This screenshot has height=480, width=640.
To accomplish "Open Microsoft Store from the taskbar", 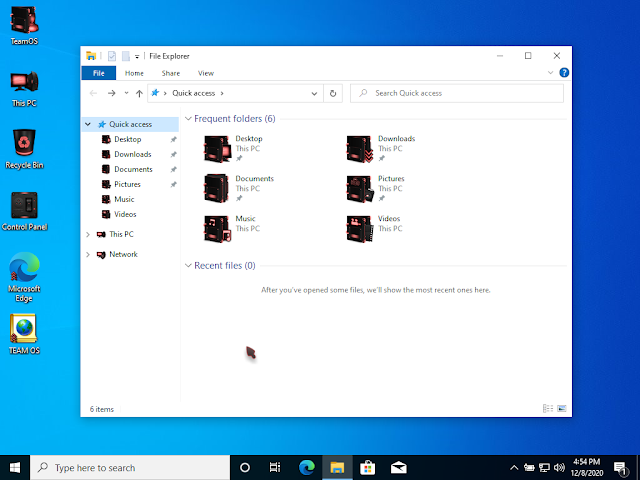I will 368,467.
